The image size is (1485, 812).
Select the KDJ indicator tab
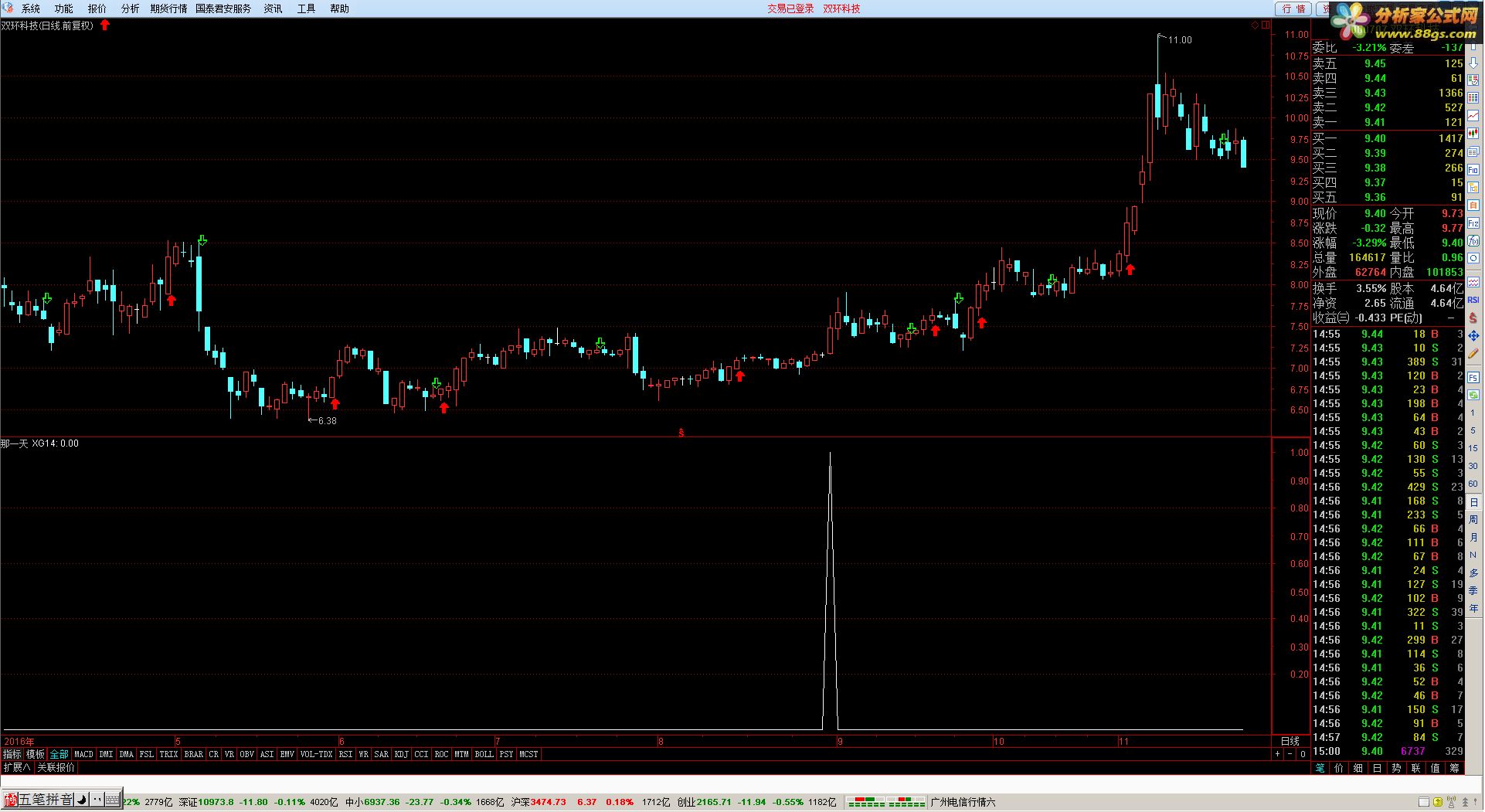tap(401, 754)
